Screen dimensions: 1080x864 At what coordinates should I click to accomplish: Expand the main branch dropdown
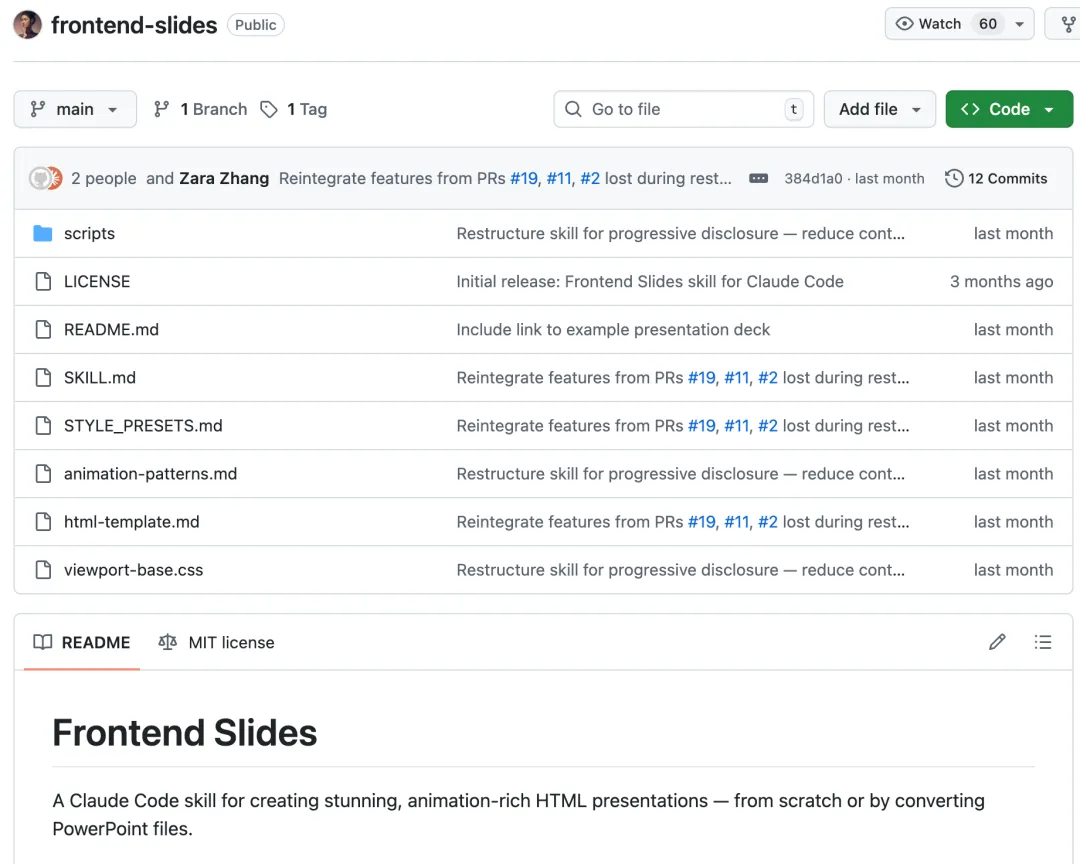point(75,110)
